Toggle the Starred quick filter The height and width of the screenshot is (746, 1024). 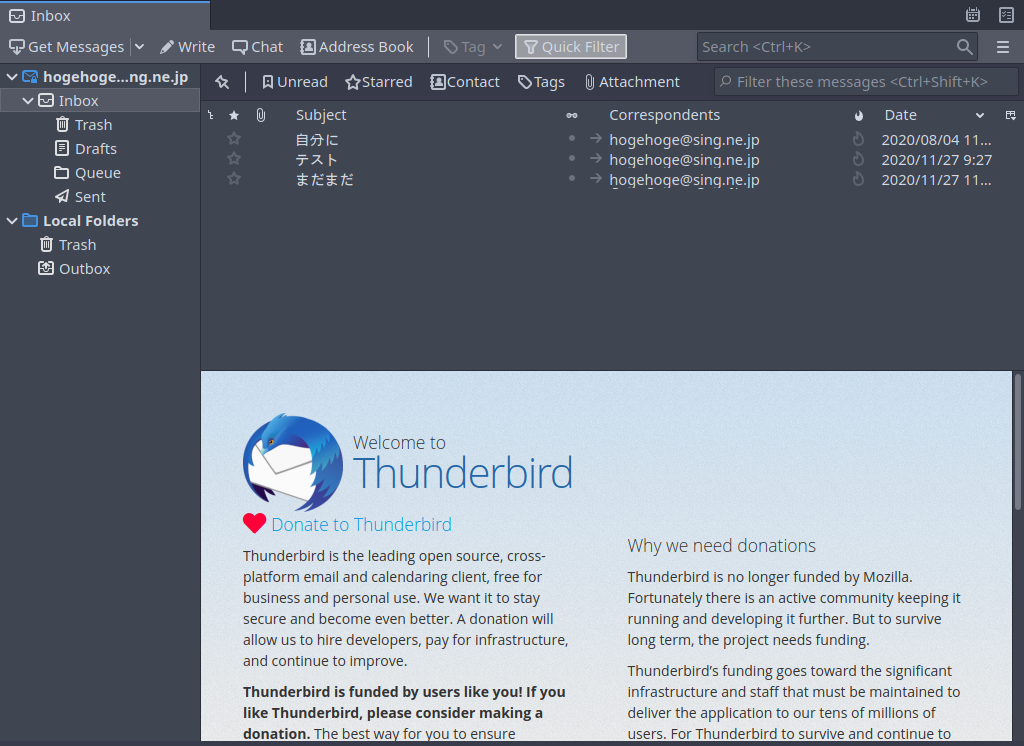[x=379, y=82]
